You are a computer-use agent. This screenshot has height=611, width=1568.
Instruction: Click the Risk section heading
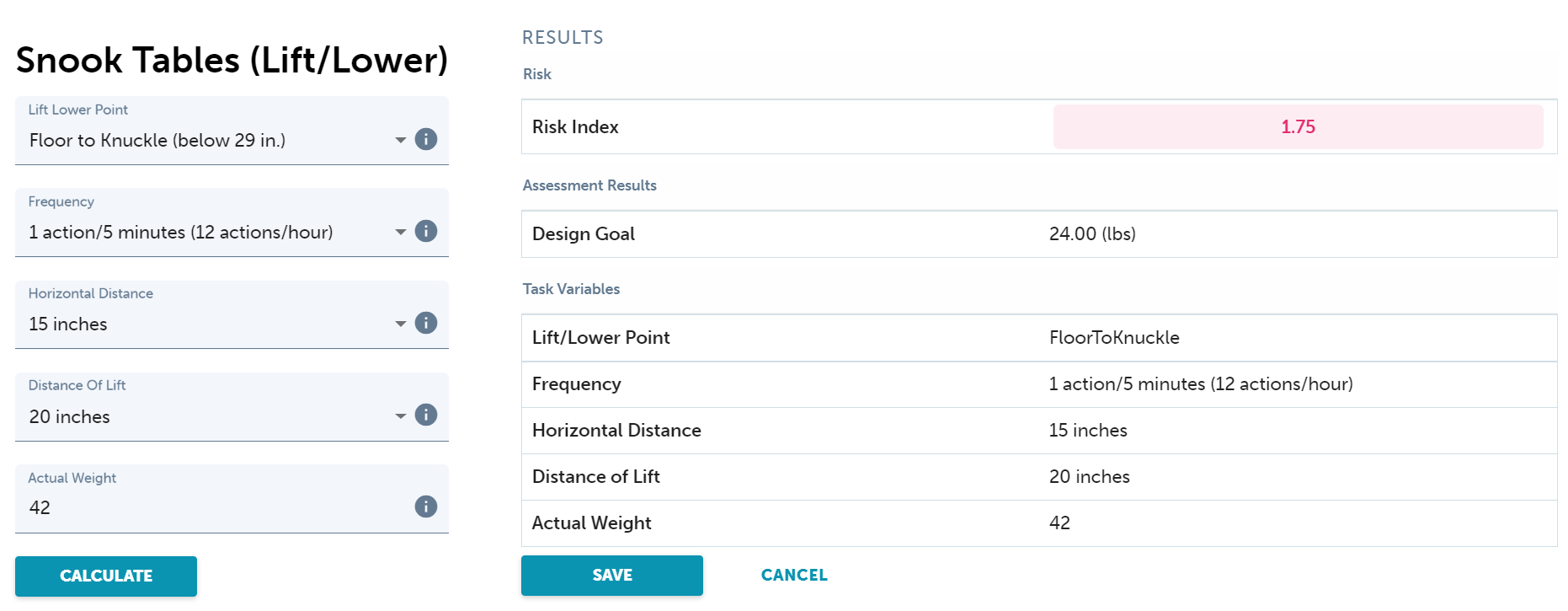pyautogui.click(x=536, y=74)
